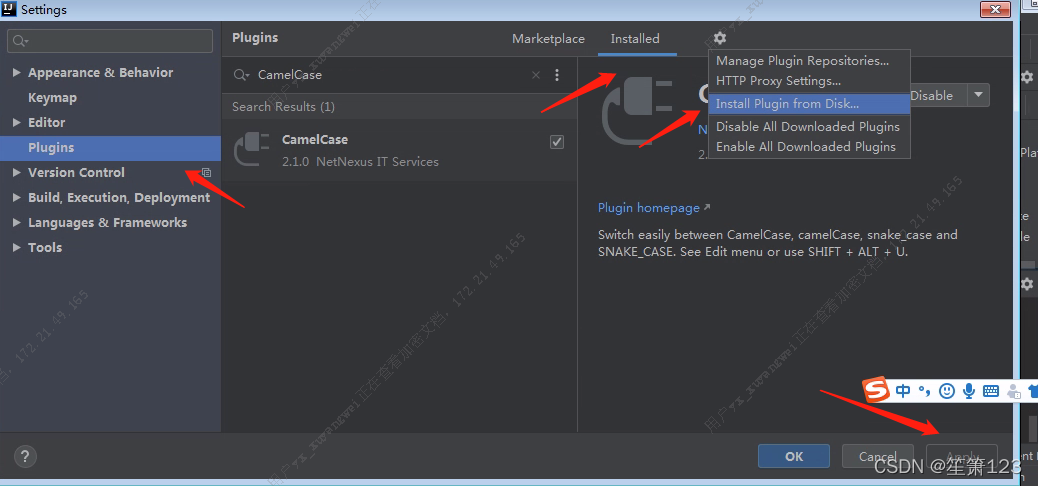This screenshot has width=1038, height=486.
Task: Click the Search Results (1) header
Action: click(283, 107)
